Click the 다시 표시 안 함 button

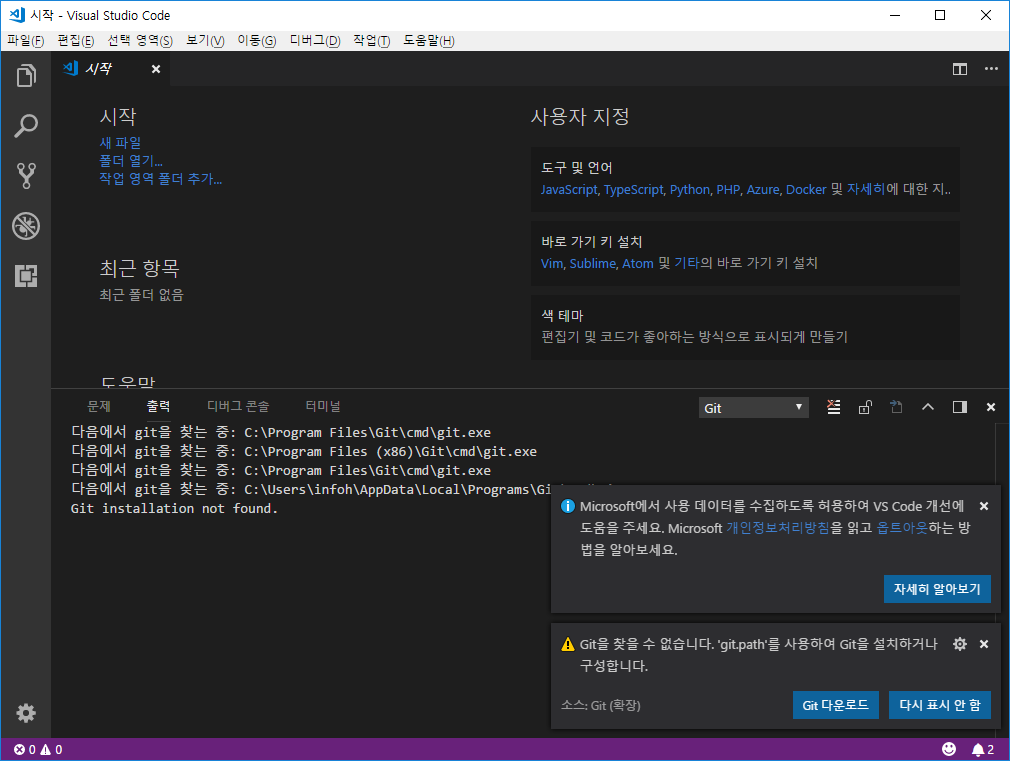939,705
